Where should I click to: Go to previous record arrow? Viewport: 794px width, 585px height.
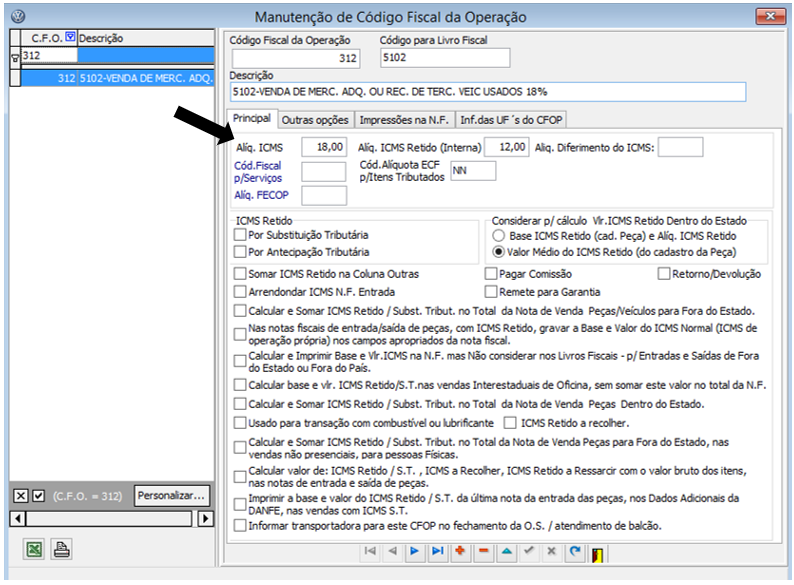(392, 551)
